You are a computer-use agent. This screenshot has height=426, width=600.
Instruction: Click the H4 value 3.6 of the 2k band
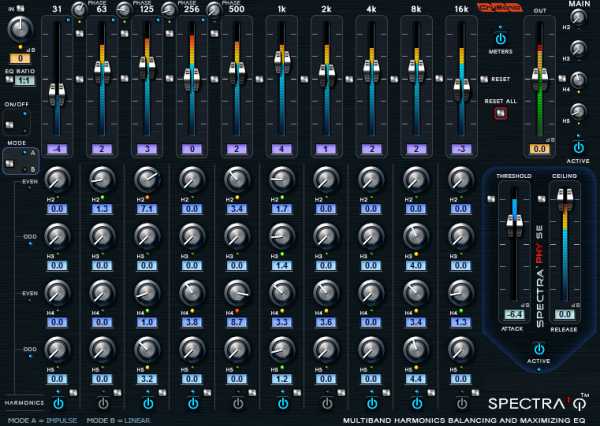[x=326, y=323]
